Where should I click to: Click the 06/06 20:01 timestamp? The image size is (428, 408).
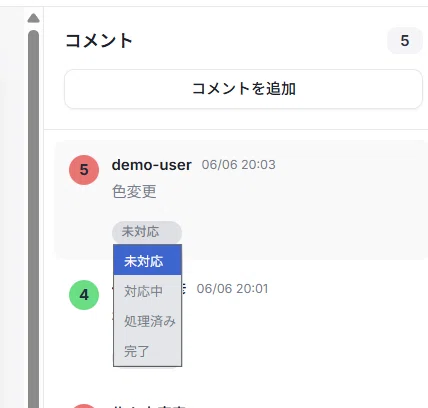[x=232, y=289]
